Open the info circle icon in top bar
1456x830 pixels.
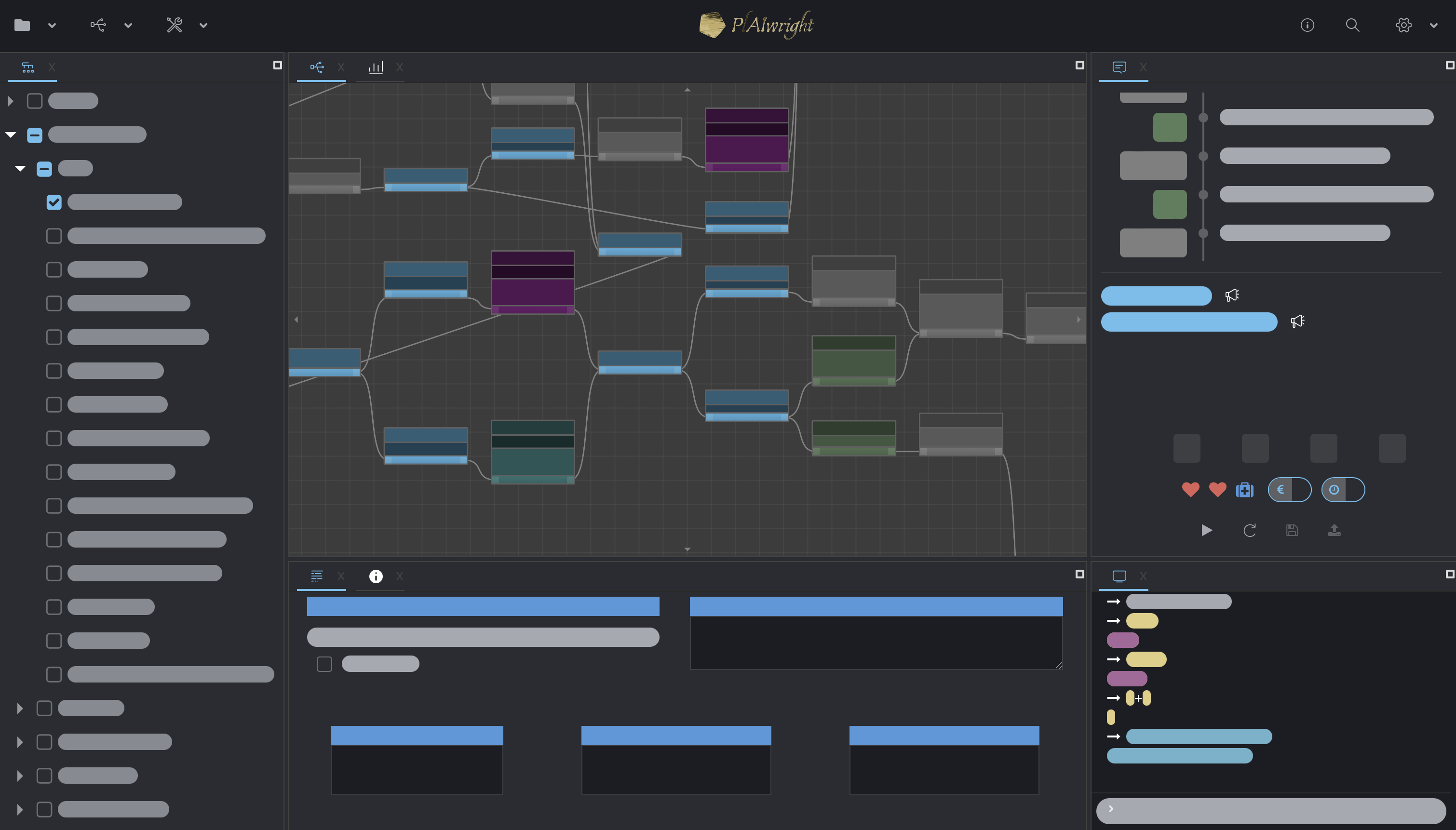point(1307,25)
